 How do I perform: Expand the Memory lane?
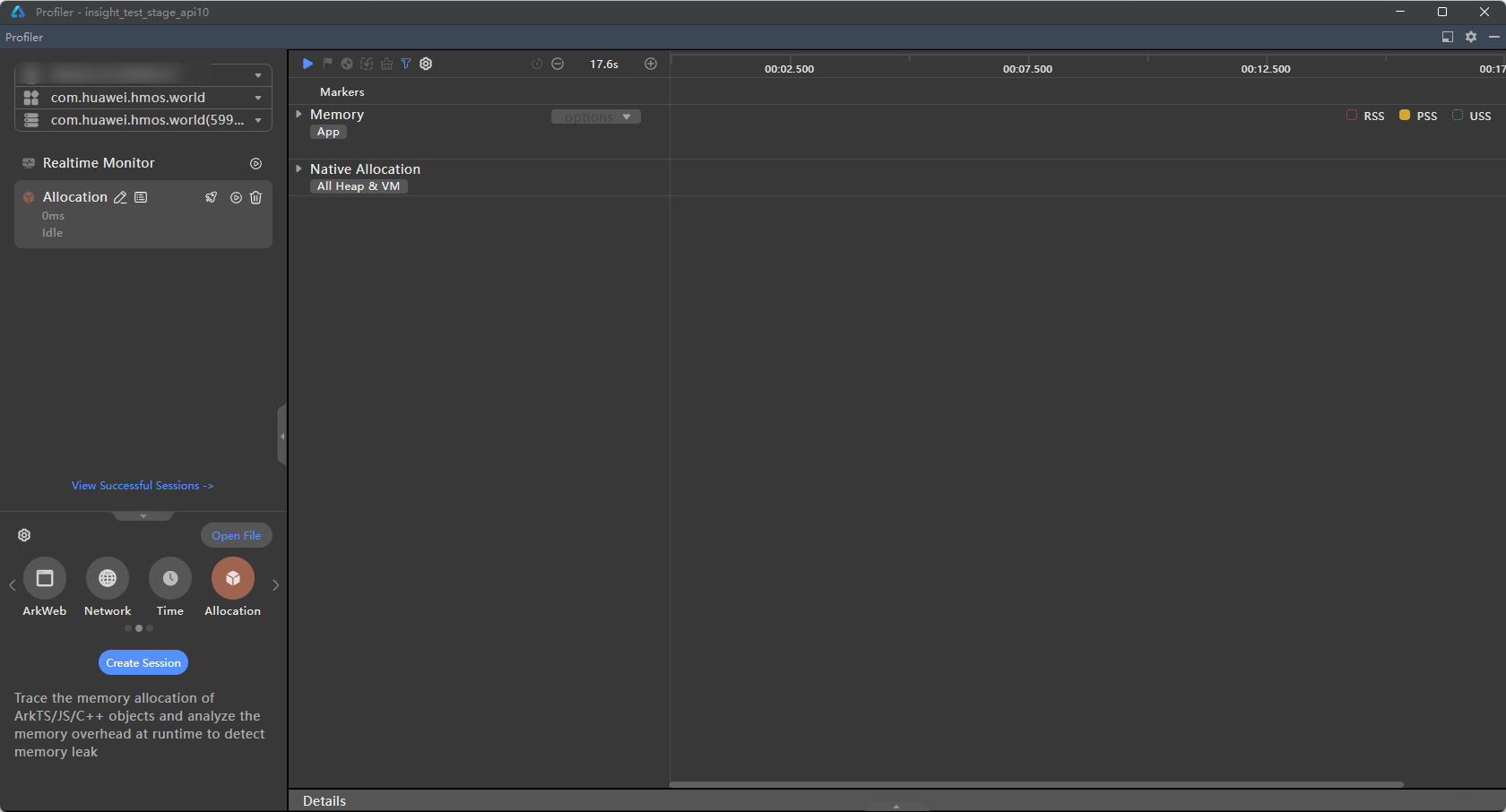[x=299, y=115]
